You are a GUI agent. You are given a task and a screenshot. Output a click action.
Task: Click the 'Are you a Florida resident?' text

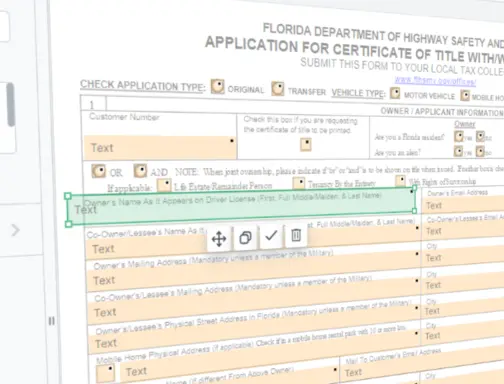tap(409, 137)
